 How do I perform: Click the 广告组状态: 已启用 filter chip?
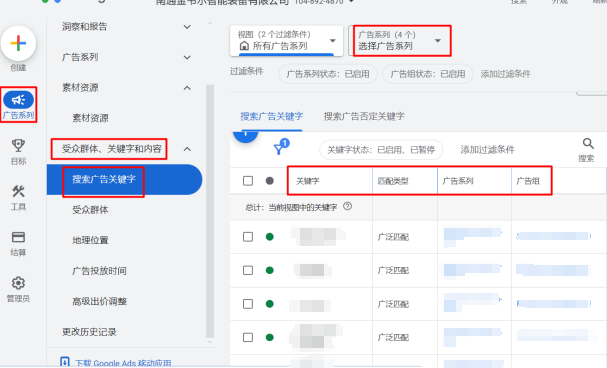427,74
